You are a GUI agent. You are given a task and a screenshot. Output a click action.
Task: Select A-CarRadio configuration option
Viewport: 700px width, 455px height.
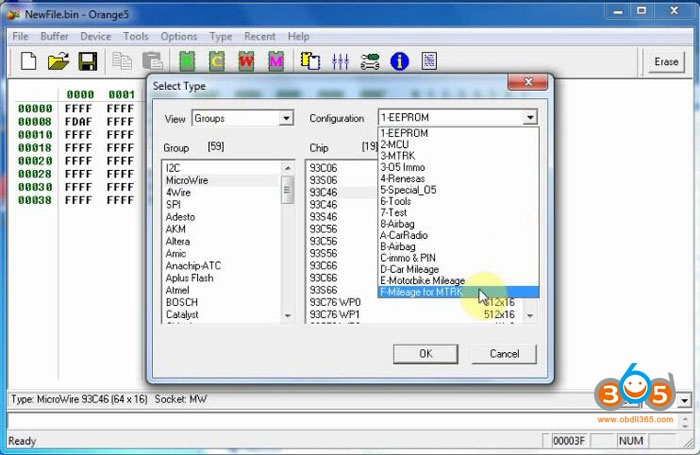pos(458,235)
